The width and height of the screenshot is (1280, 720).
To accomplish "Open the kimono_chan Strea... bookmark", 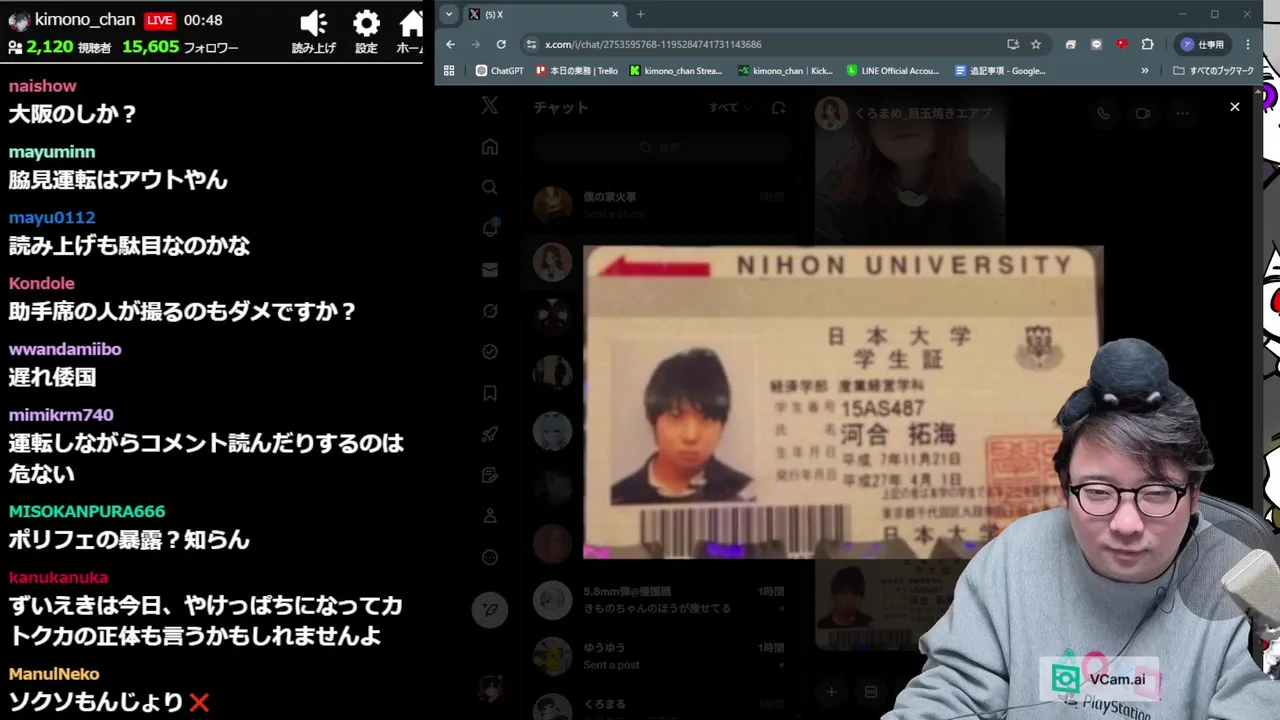I will coord(676,71).
